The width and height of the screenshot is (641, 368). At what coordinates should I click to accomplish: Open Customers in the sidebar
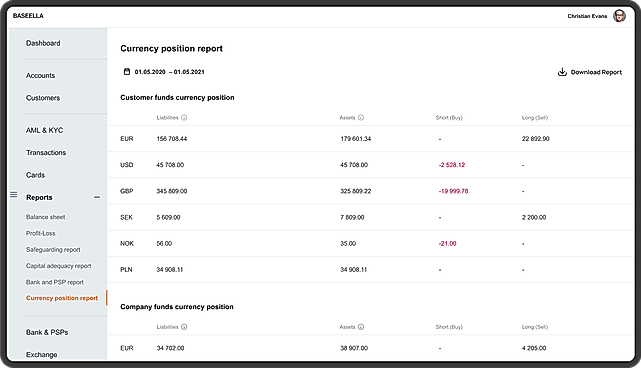click(x=43, y=98)
